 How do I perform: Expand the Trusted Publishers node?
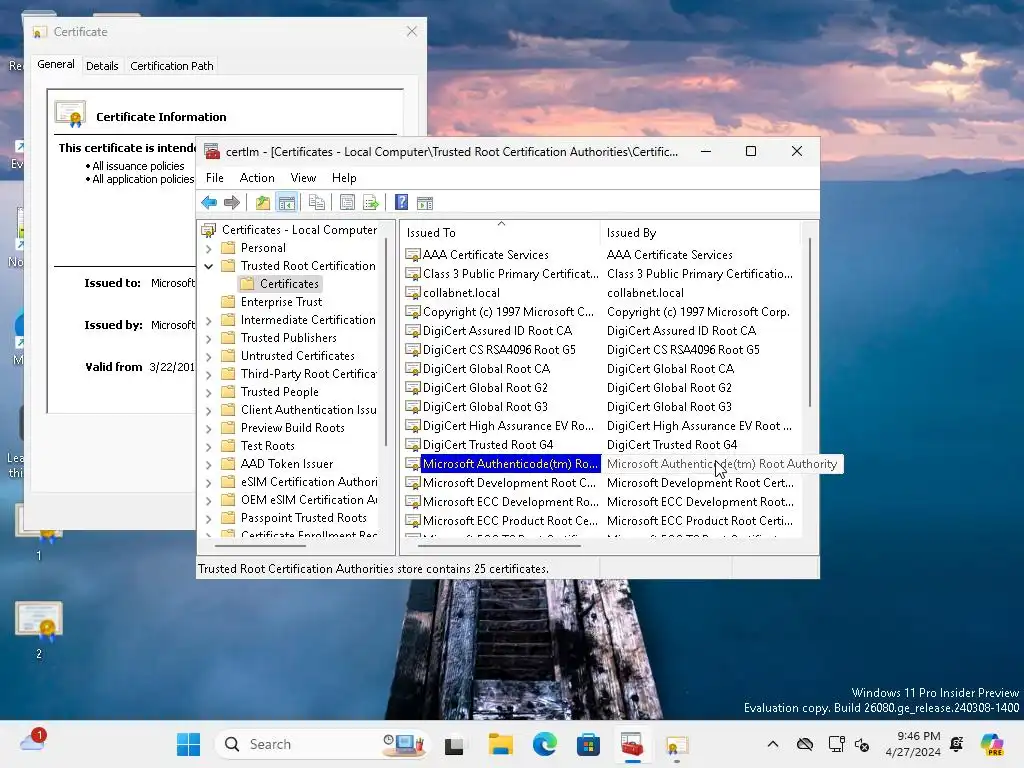point(208,338)
